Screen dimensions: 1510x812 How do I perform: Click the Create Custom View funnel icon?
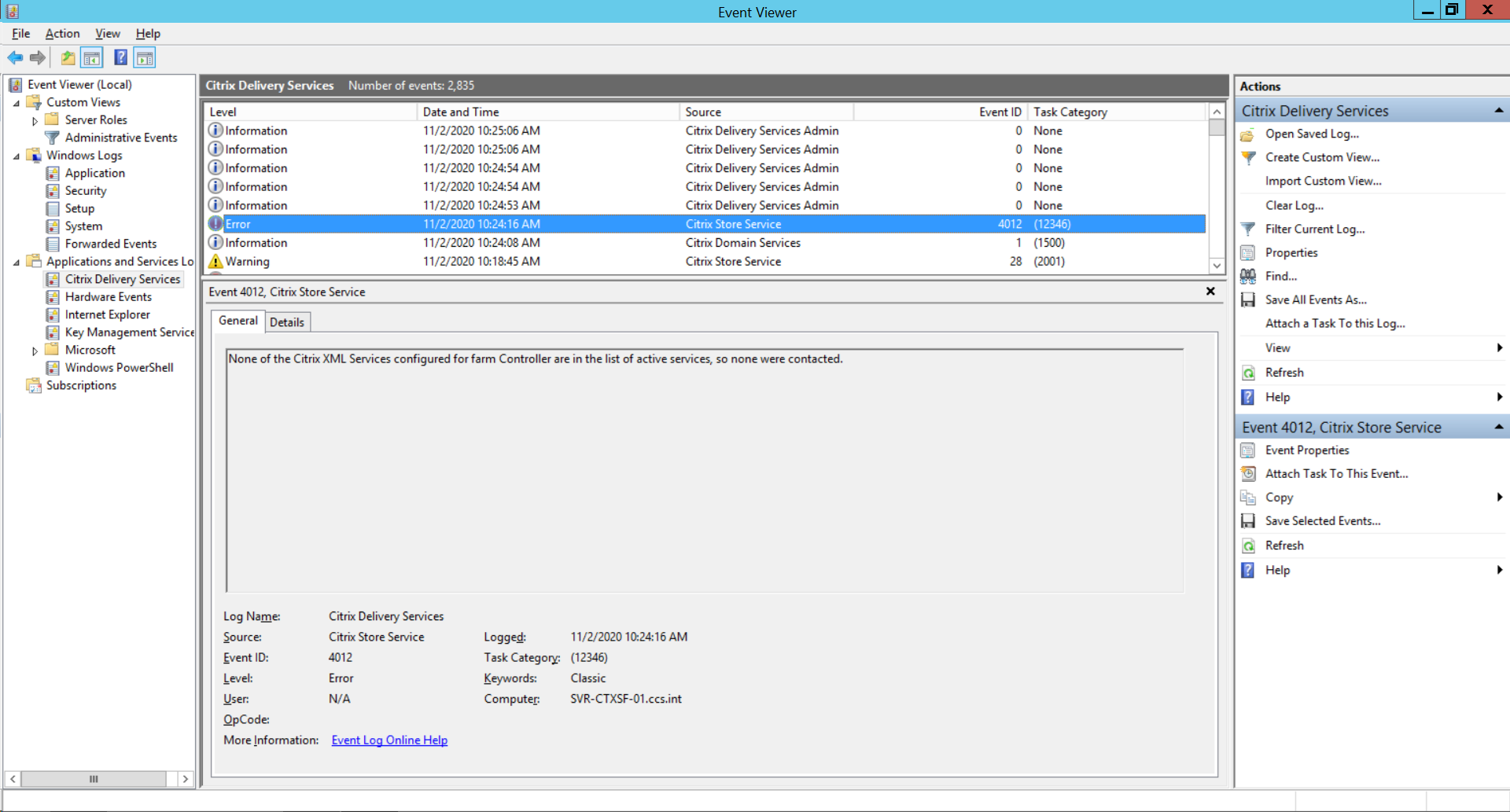pos(1248,158)
